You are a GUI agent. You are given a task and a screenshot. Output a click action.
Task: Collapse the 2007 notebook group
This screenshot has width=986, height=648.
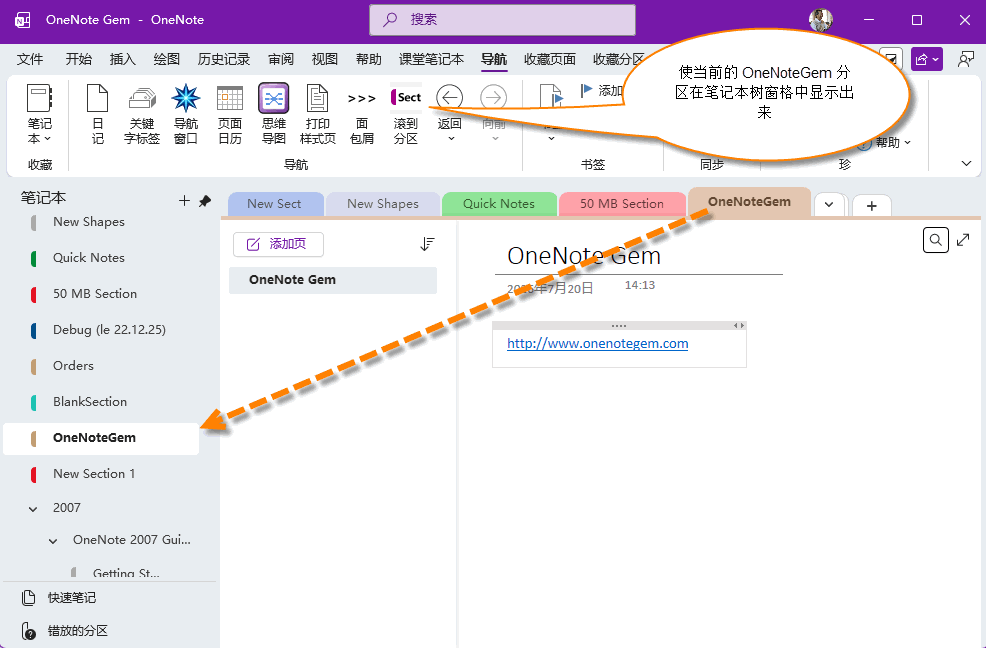pos(33,508)
